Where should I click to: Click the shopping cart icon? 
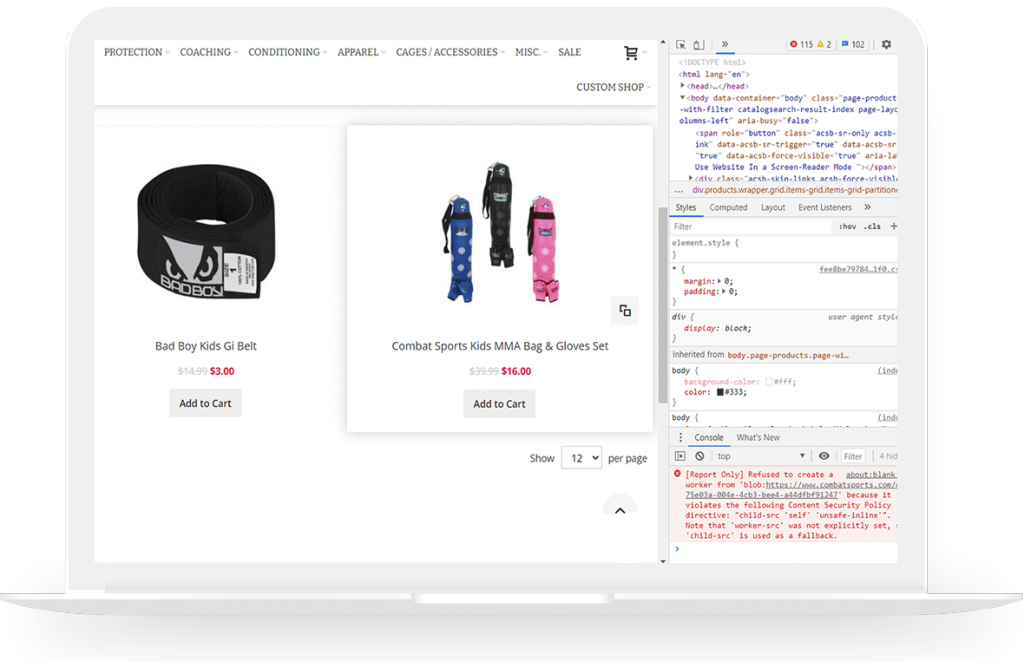pyautogui.click(x=631, y=53)
